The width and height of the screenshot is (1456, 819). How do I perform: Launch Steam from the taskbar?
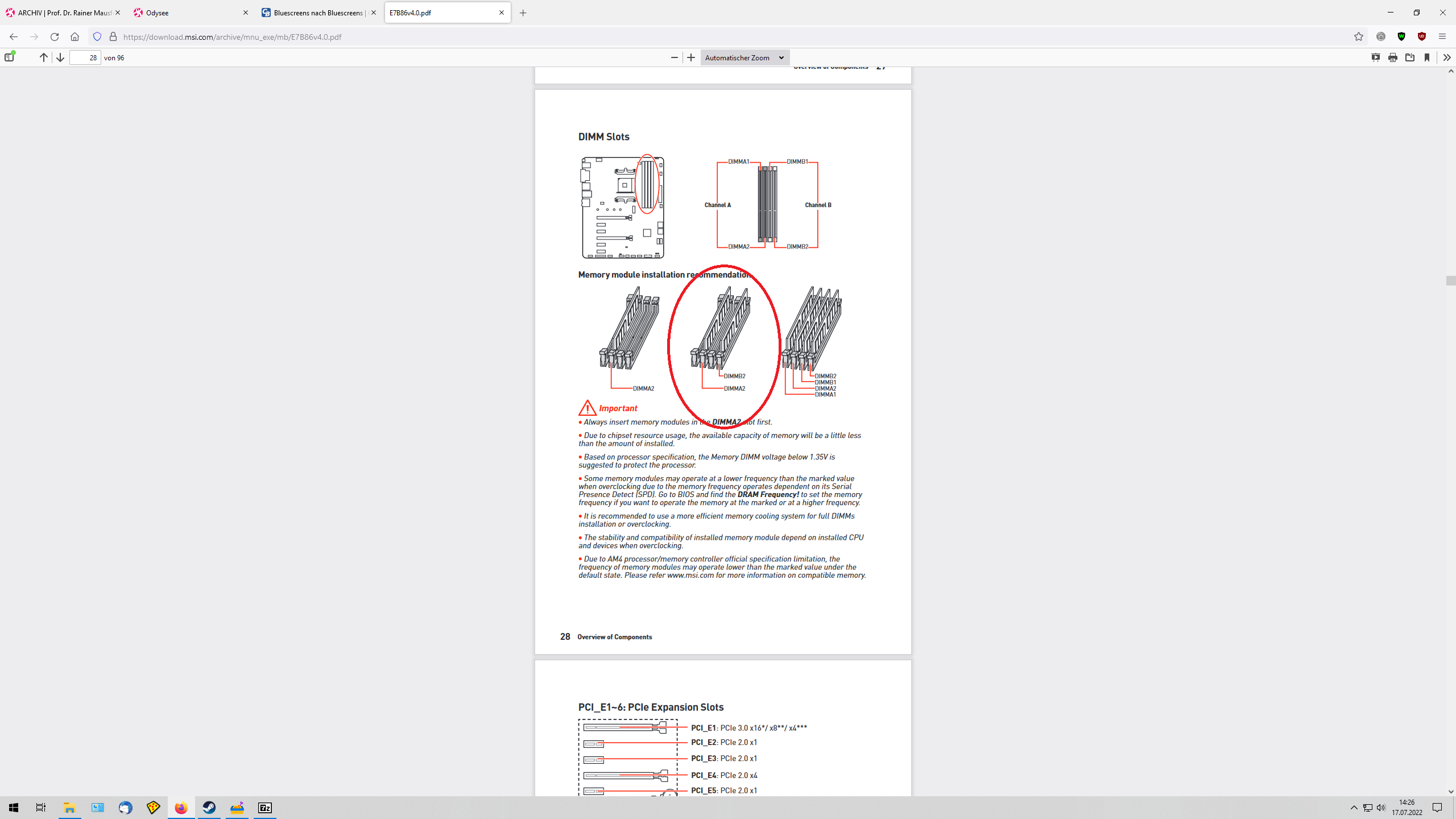tap(209, 807)
